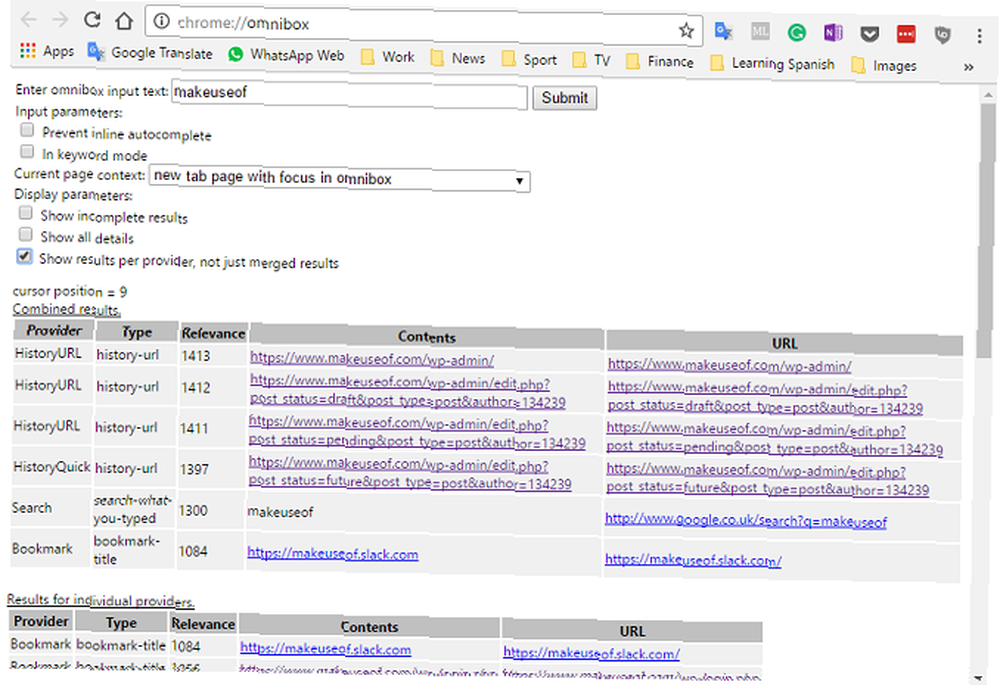Enable Prevent inline autocomplete checkbox
1000x688 pixels.
point(27,130)
